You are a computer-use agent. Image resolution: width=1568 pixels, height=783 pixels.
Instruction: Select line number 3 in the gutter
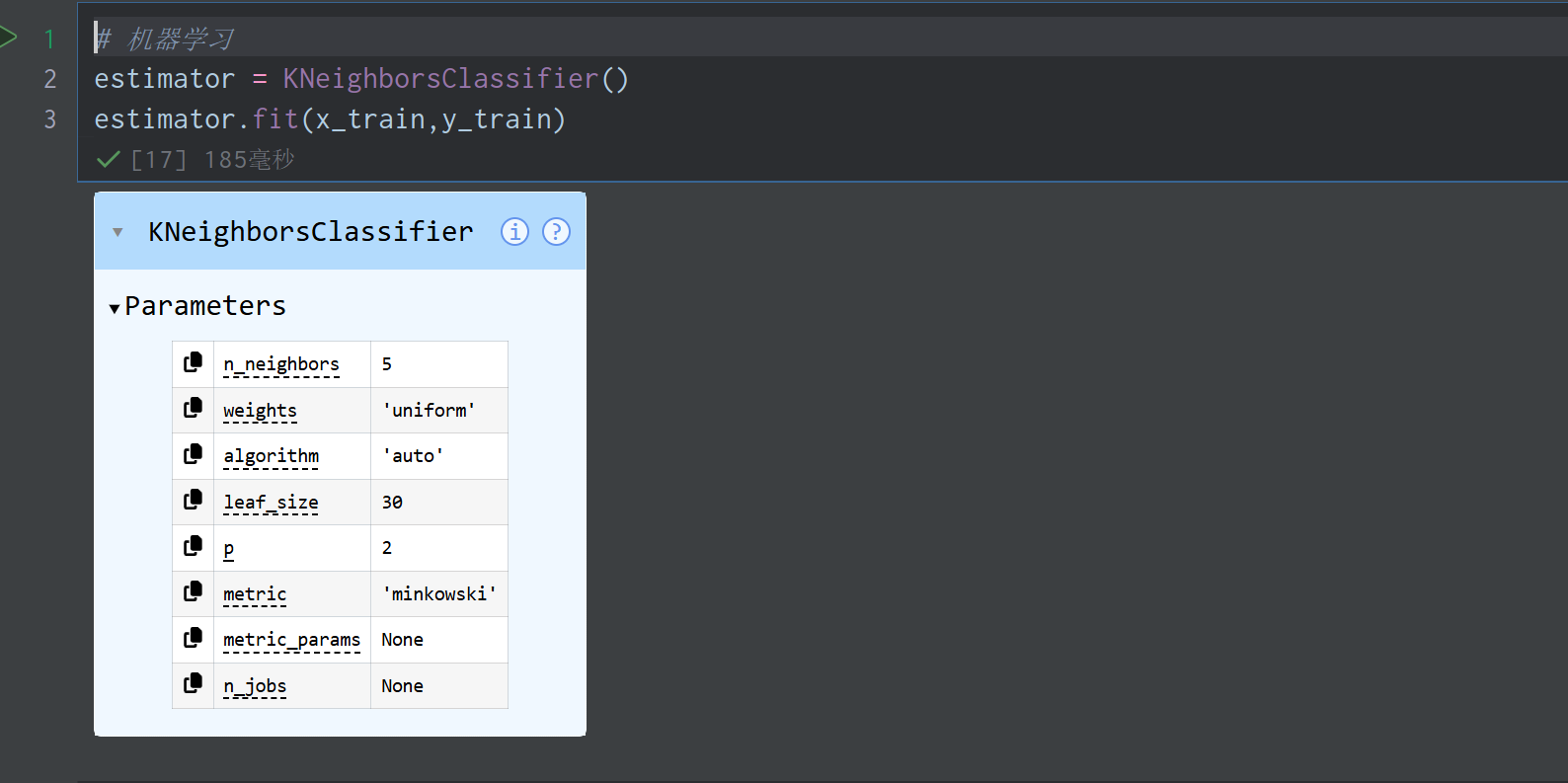point(50,119)
